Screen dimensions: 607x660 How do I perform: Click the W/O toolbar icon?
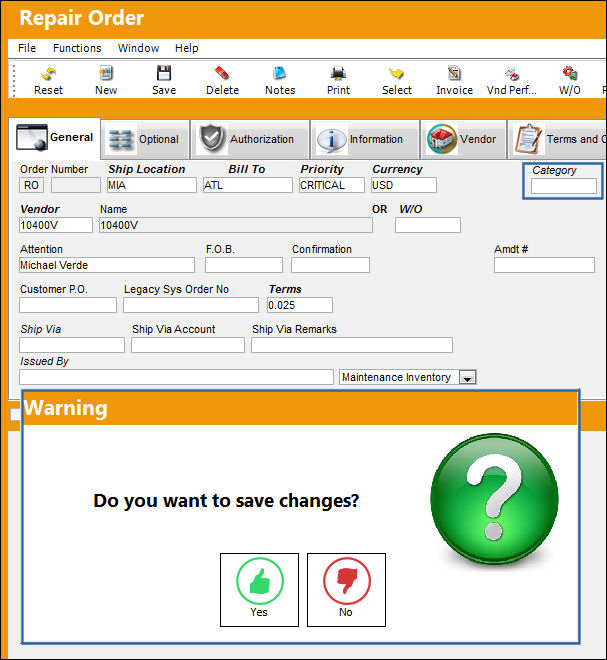[x=570, y=80]
